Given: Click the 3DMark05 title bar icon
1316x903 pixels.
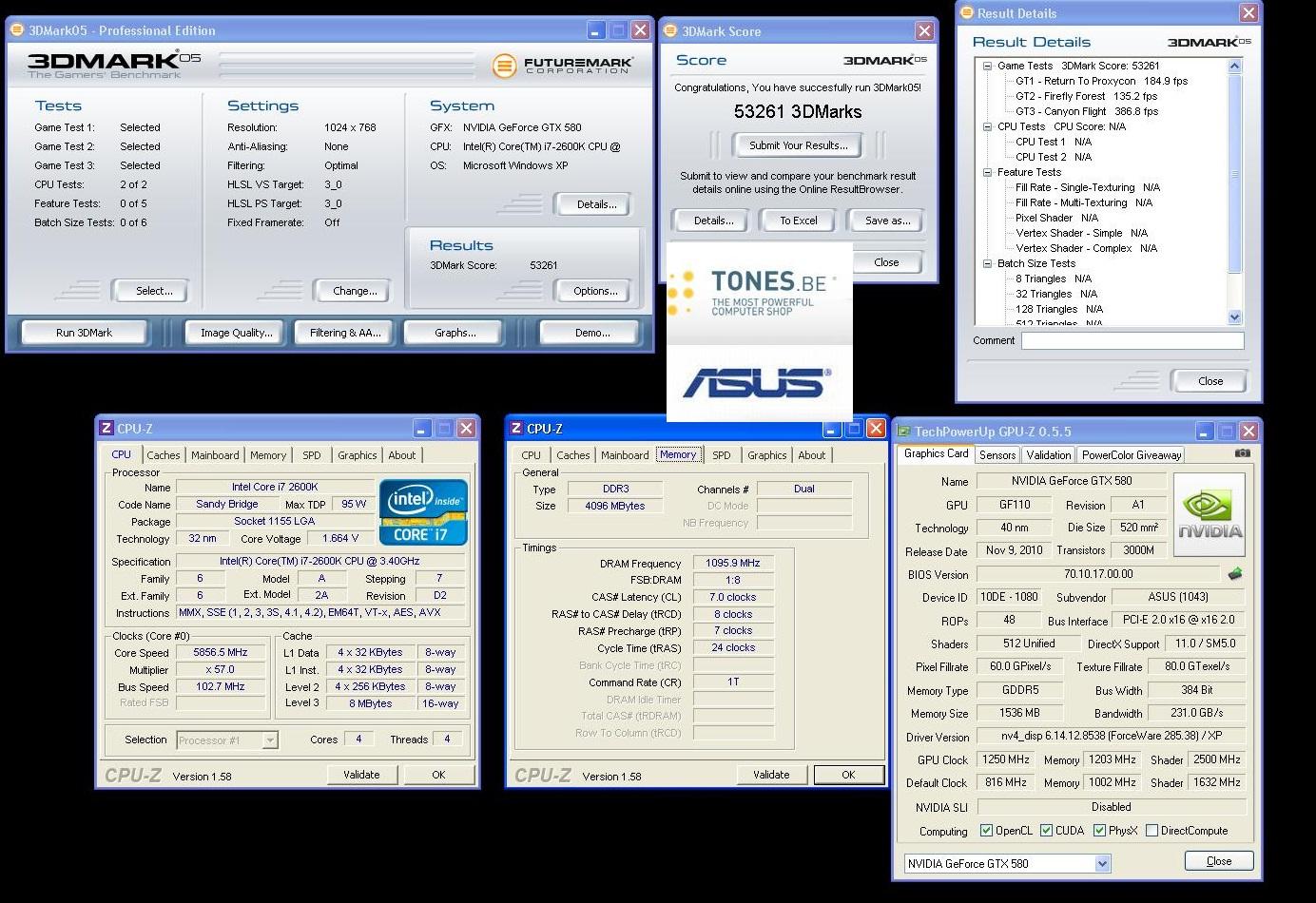Looking at the screenshot, I should coord(17,30).
